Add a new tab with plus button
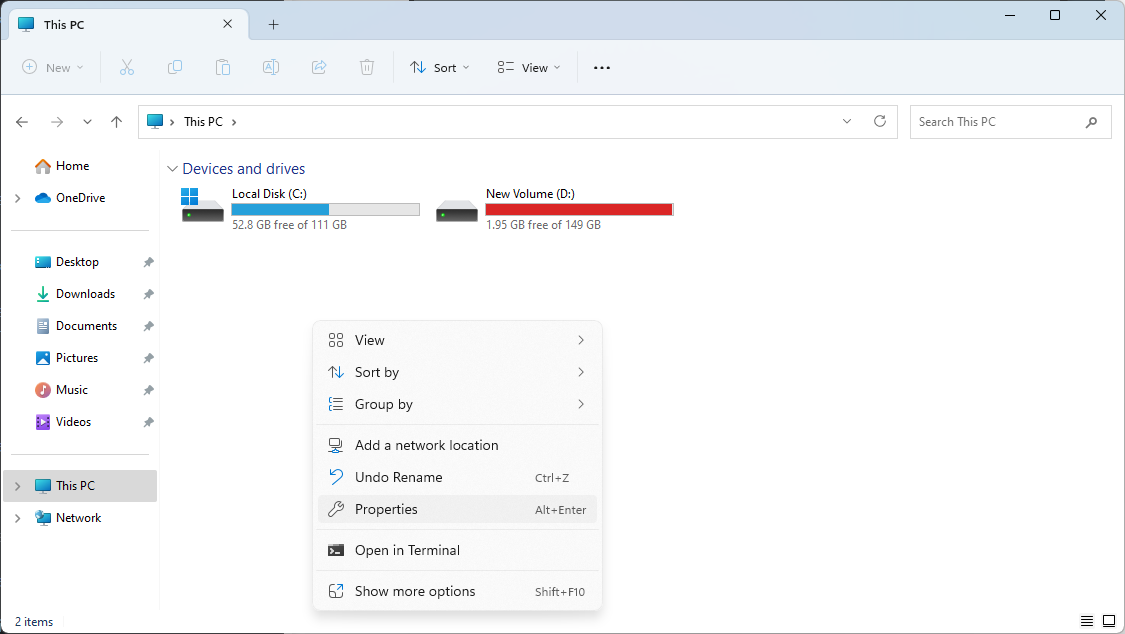This screenshot has height=634, width=1125. point(273,25)
